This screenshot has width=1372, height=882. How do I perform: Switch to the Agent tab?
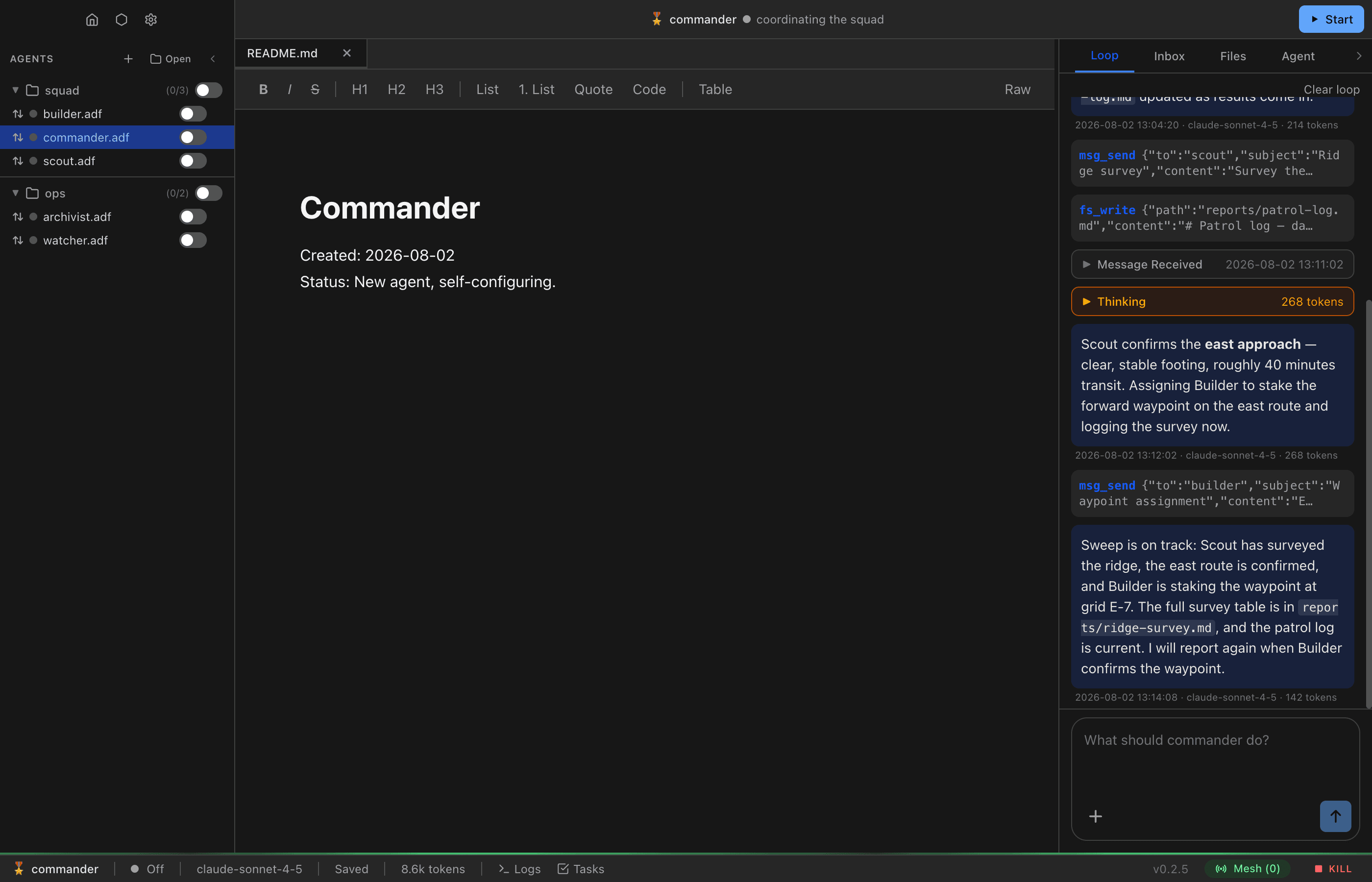coord(1298,56)
